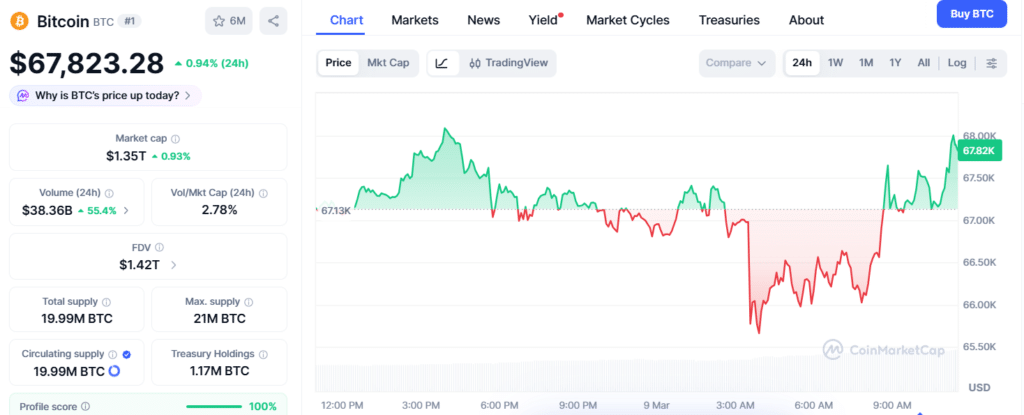
Task: Select the 1W time range
Action: (x=835, y=63)
